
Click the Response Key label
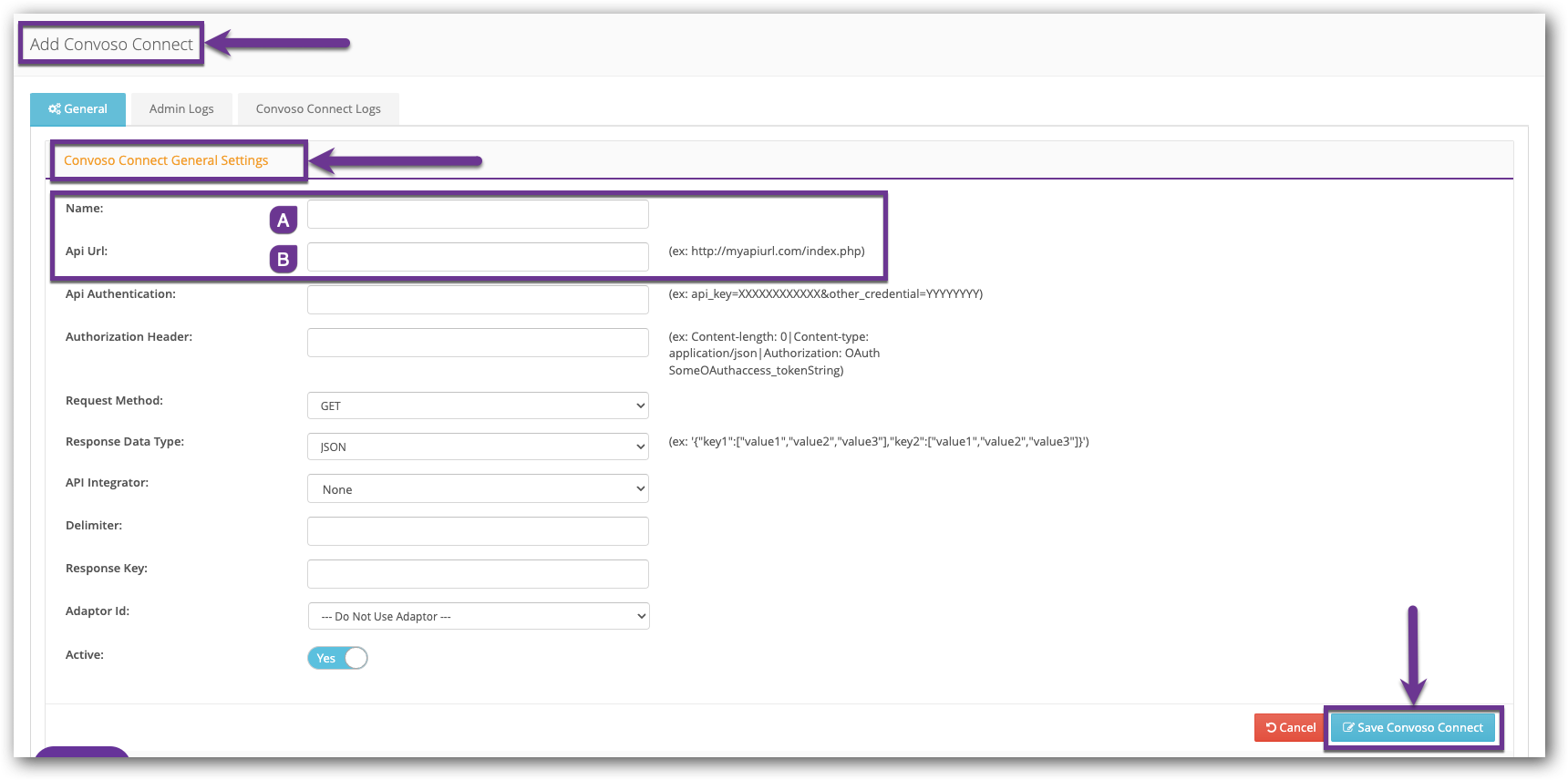coord(107,568)
